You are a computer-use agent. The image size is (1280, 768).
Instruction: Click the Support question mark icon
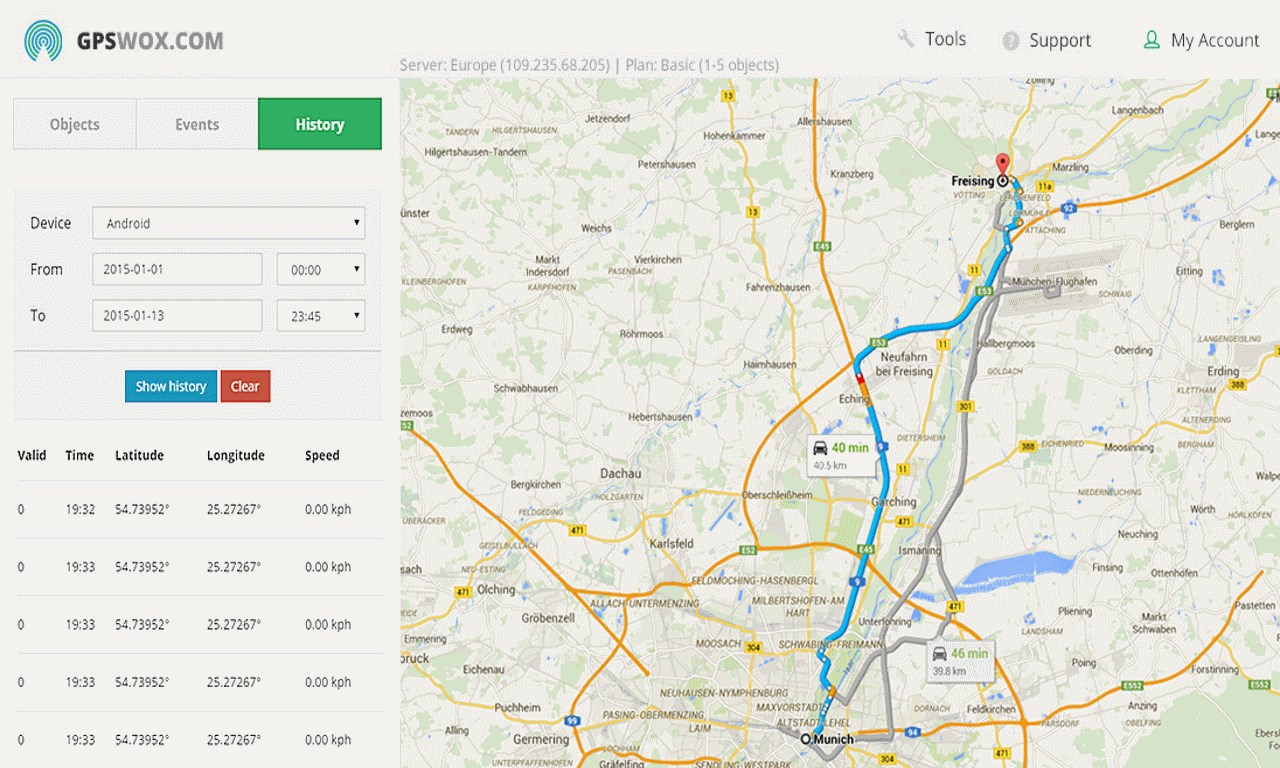(1010, 41)
